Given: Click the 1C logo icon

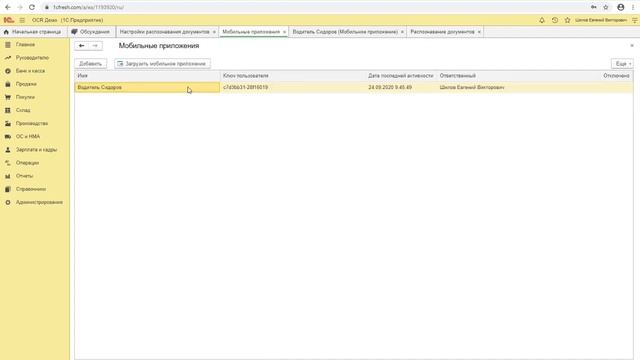Looking at the screenshot, I should pos(9,20).
